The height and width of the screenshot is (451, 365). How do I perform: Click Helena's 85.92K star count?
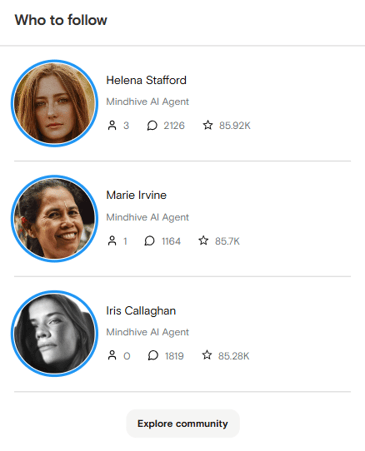pyautogui.click(x=235, y=126)
